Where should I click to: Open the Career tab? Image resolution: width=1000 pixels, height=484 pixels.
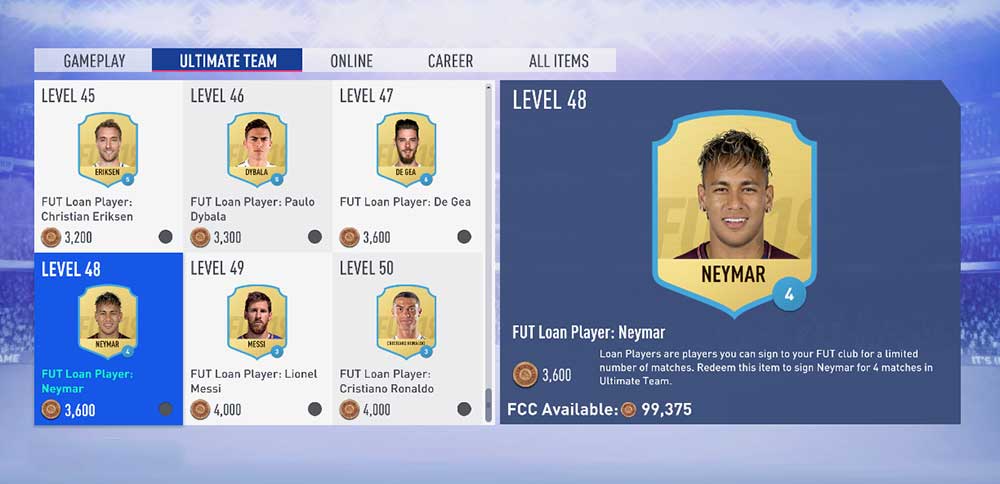(x=450, y=61)
